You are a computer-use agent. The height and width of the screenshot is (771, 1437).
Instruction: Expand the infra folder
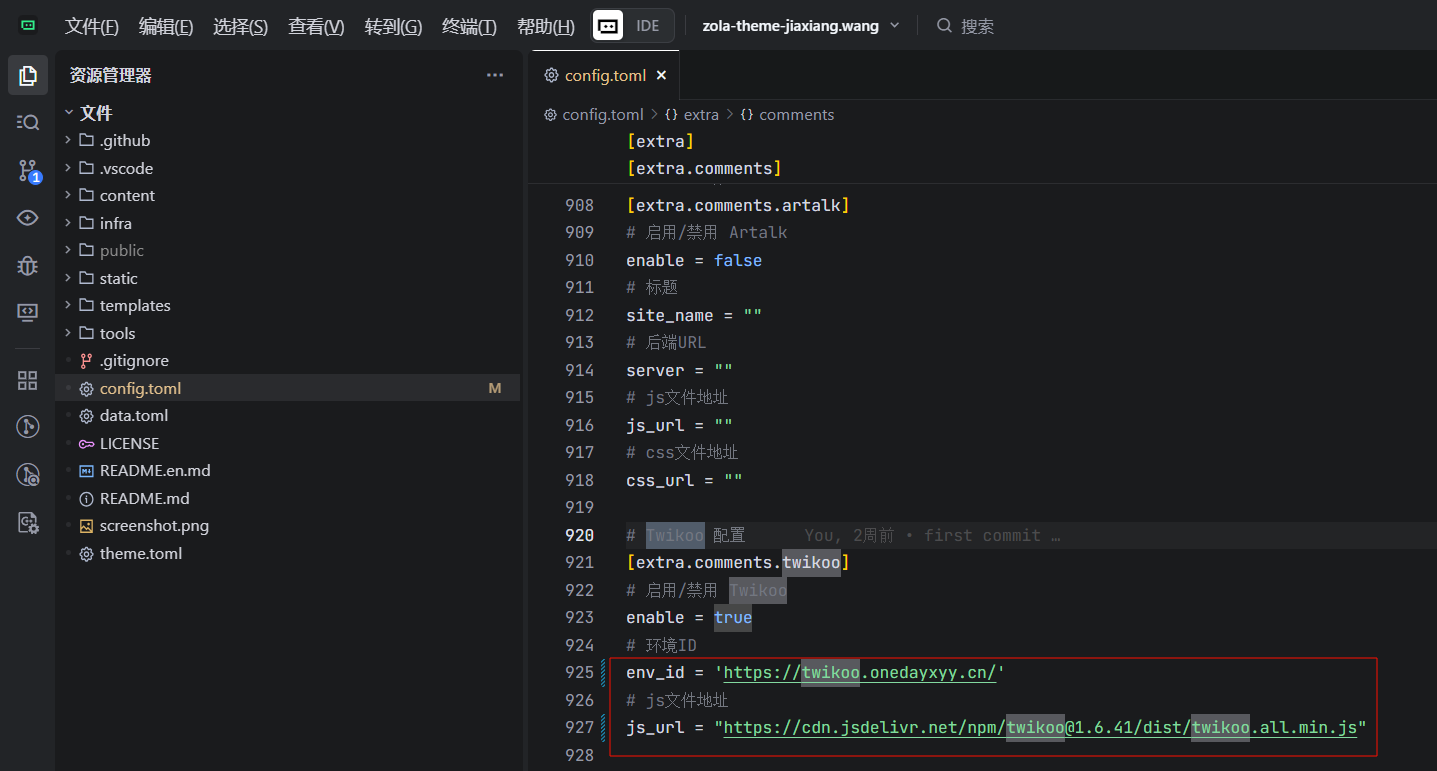pyautogui.click(x=68, y=223)
